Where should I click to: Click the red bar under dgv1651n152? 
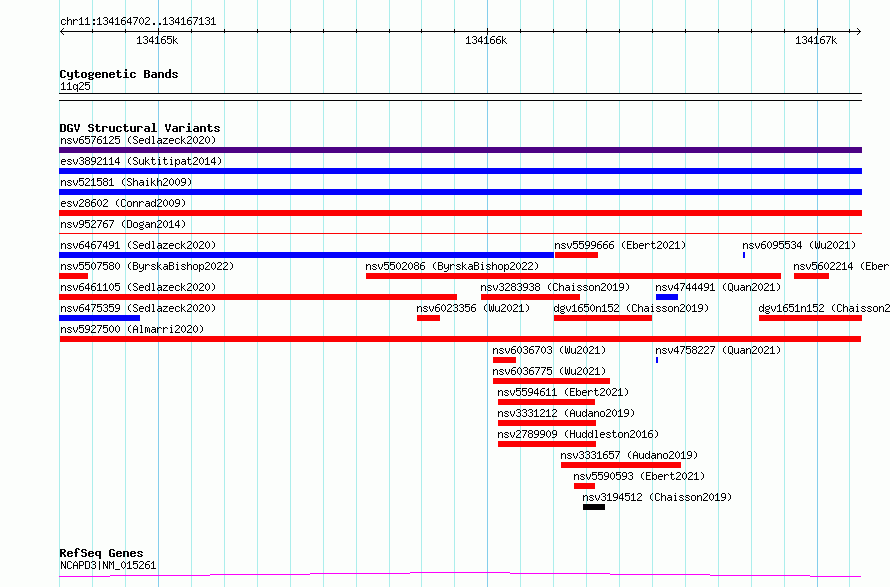811,318
